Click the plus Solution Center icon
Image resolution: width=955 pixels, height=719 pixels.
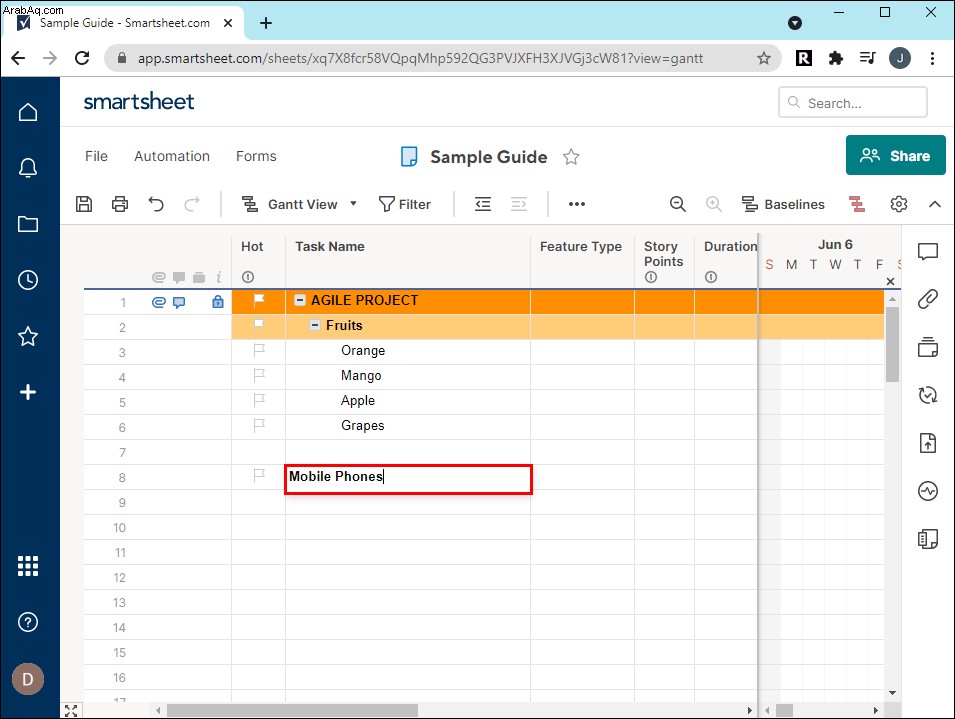[x=28, y=392]
